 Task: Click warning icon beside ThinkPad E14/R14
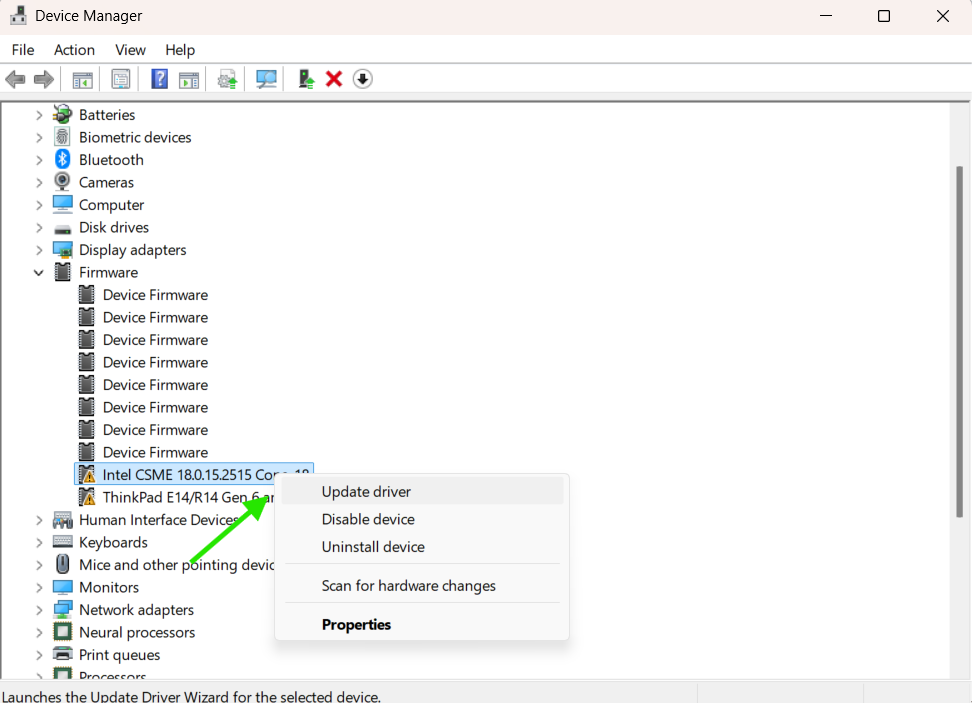click(87, 497)
